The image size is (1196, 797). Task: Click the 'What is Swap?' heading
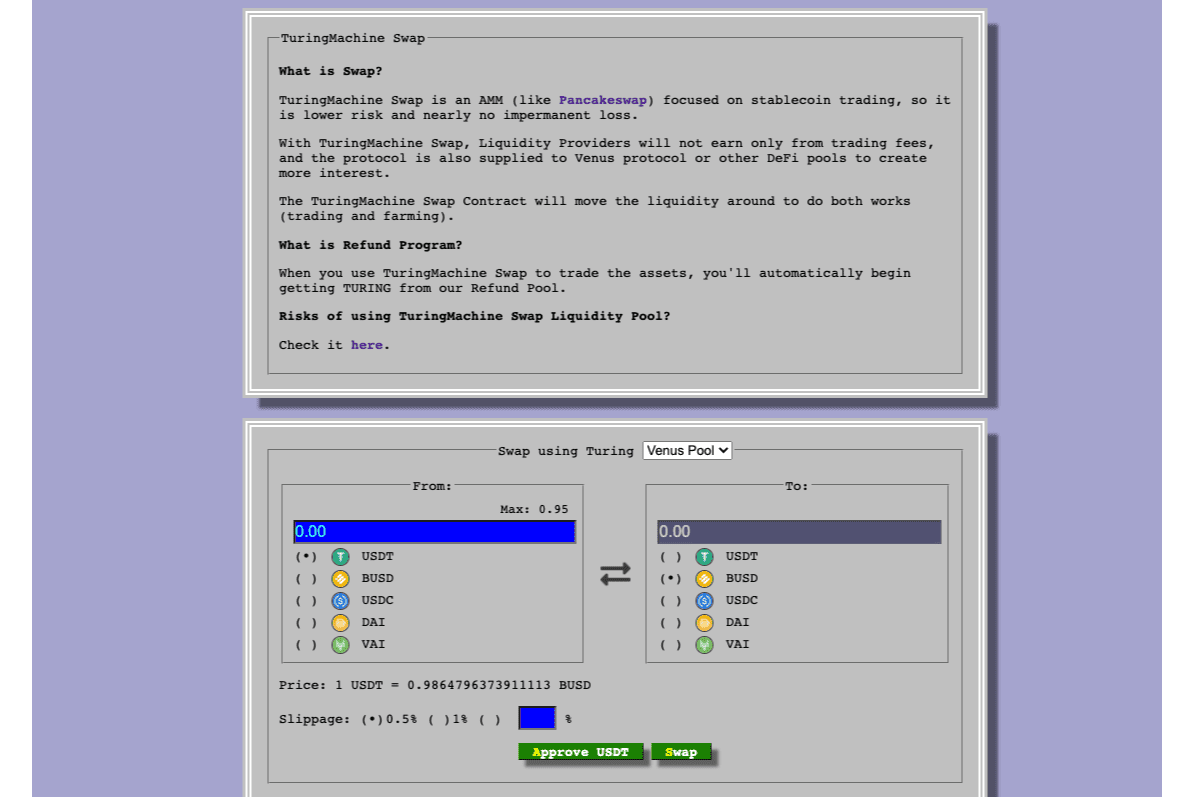pyautogui.click(x=330, y=72)
